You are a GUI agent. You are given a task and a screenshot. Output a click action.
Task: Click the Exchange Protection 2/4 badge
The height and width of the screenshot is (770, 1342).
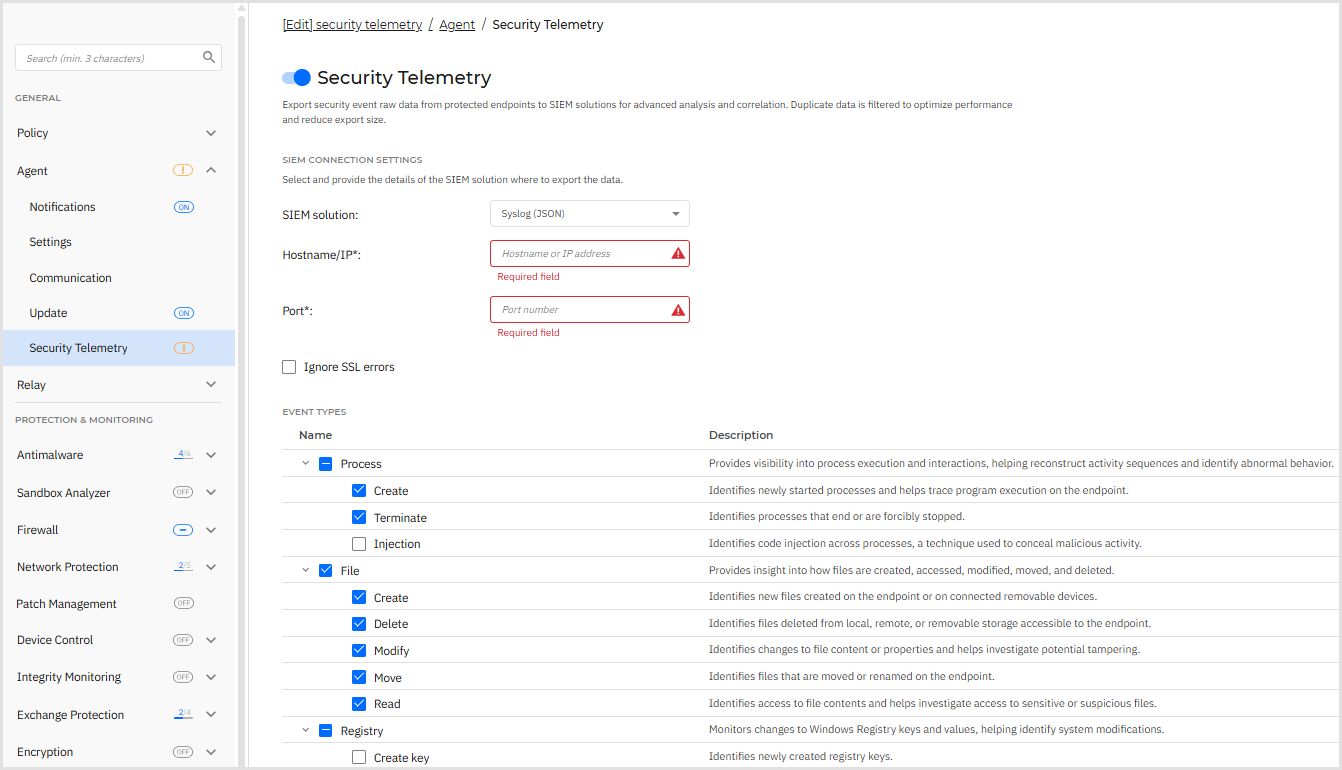[x=184, y=714]
